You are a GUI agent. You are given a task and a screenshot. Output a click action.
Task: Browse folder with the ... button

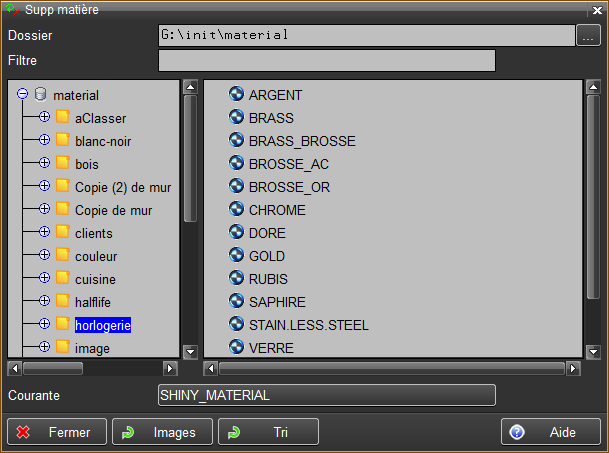(588, 35)
